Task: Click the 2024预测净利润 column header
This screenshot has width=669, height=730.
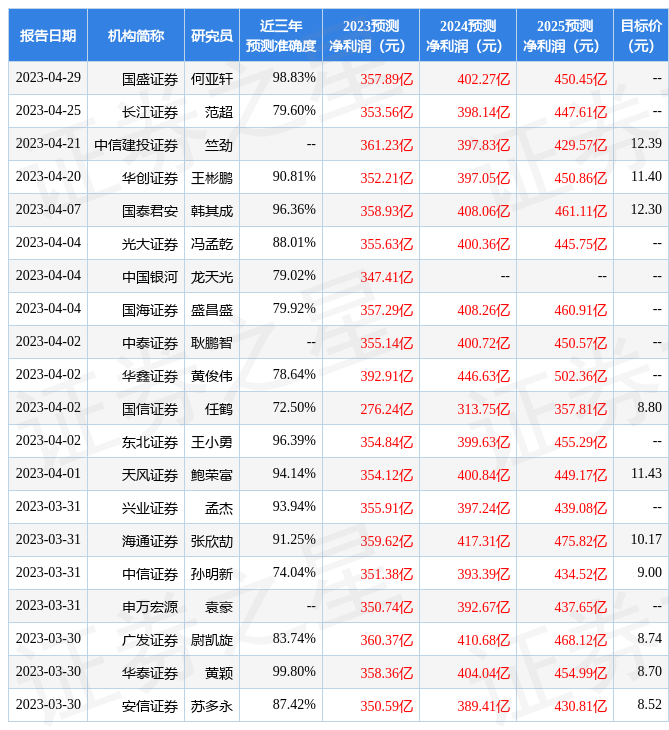Action: coord(468,36)
